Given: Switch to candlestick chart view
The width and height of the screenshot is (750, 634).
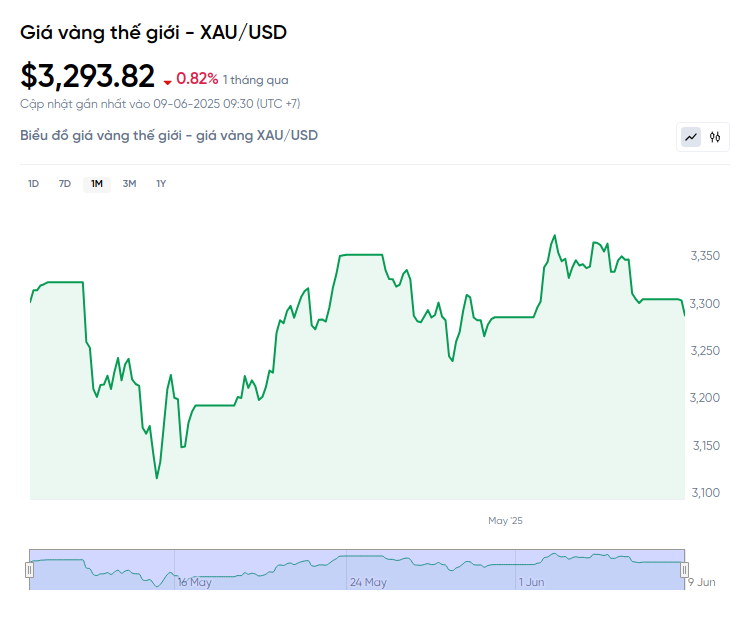Looking at the screenshot, I should [715, 137].
